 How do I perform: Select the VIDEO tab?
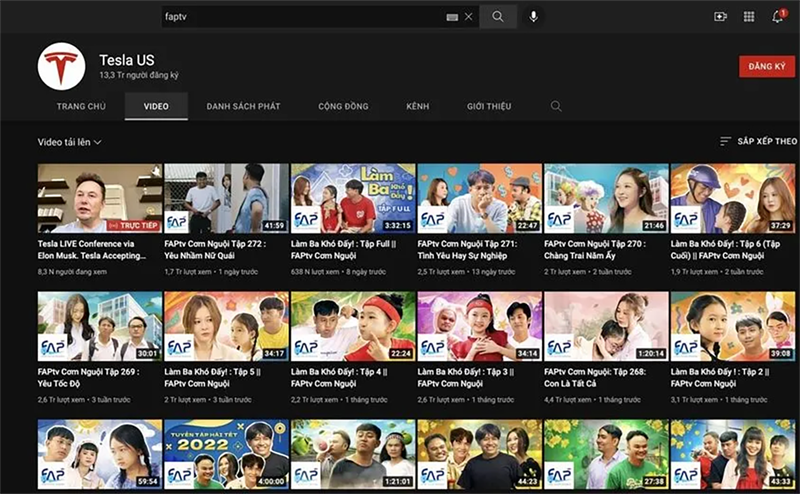pyautogui.click(x=156, y=106)
